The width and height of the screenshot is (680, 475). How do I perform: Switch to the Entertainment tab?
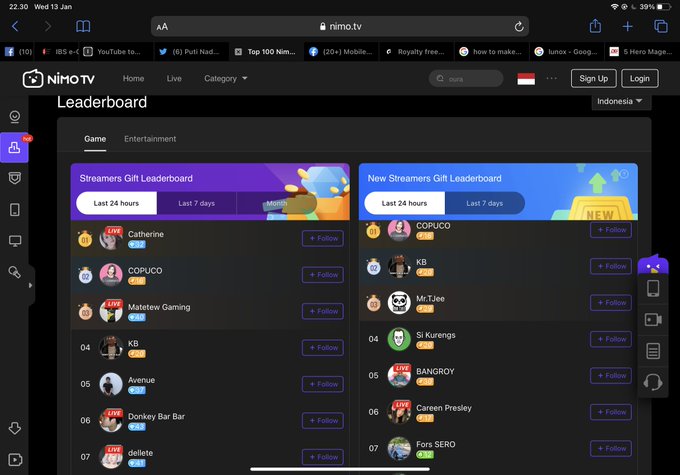(x=150, y=139)
